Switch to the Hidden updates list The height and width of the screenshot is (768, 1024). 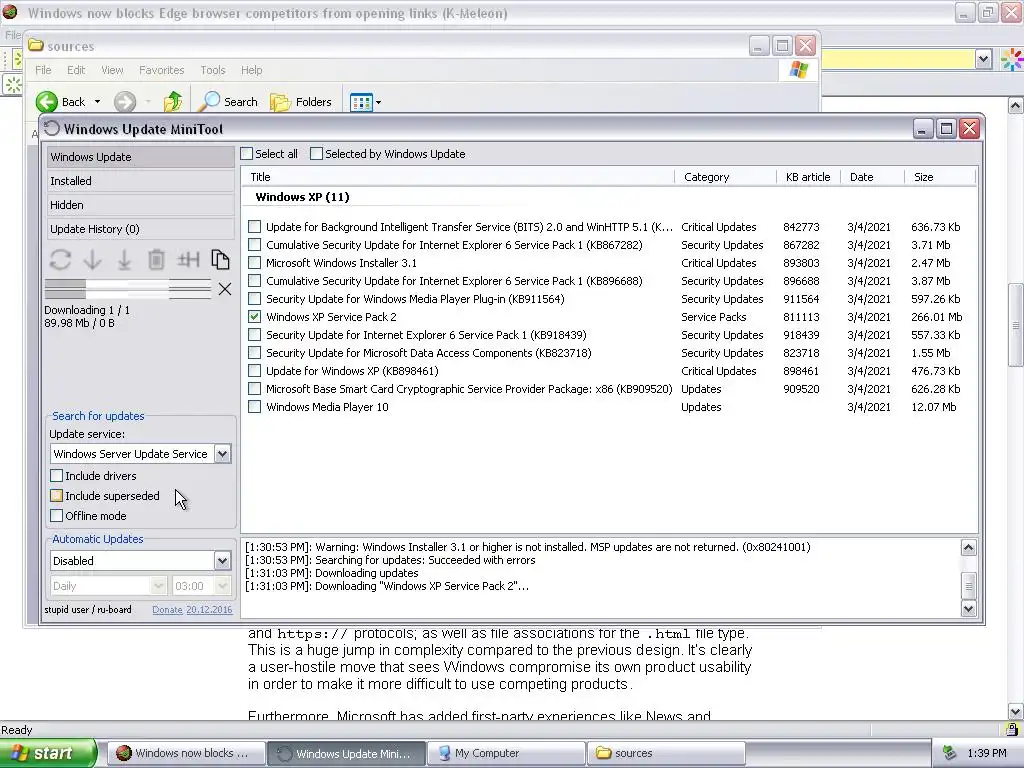140,205
